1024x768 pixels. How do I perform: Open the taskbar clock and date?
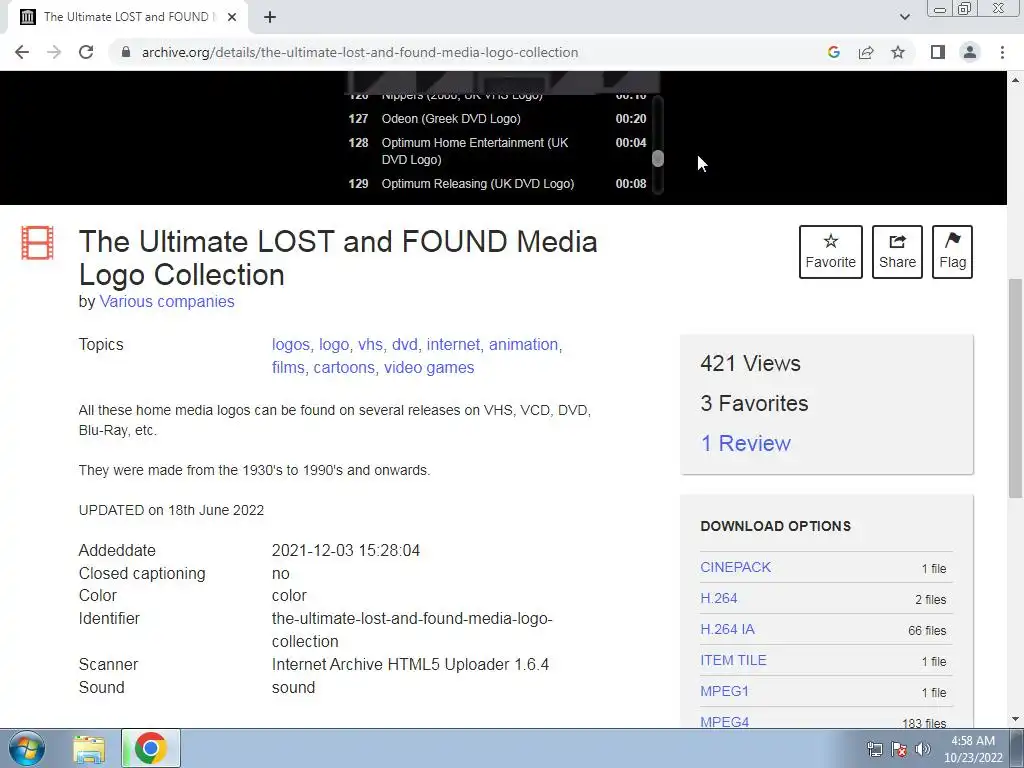(x=973, y=749)
